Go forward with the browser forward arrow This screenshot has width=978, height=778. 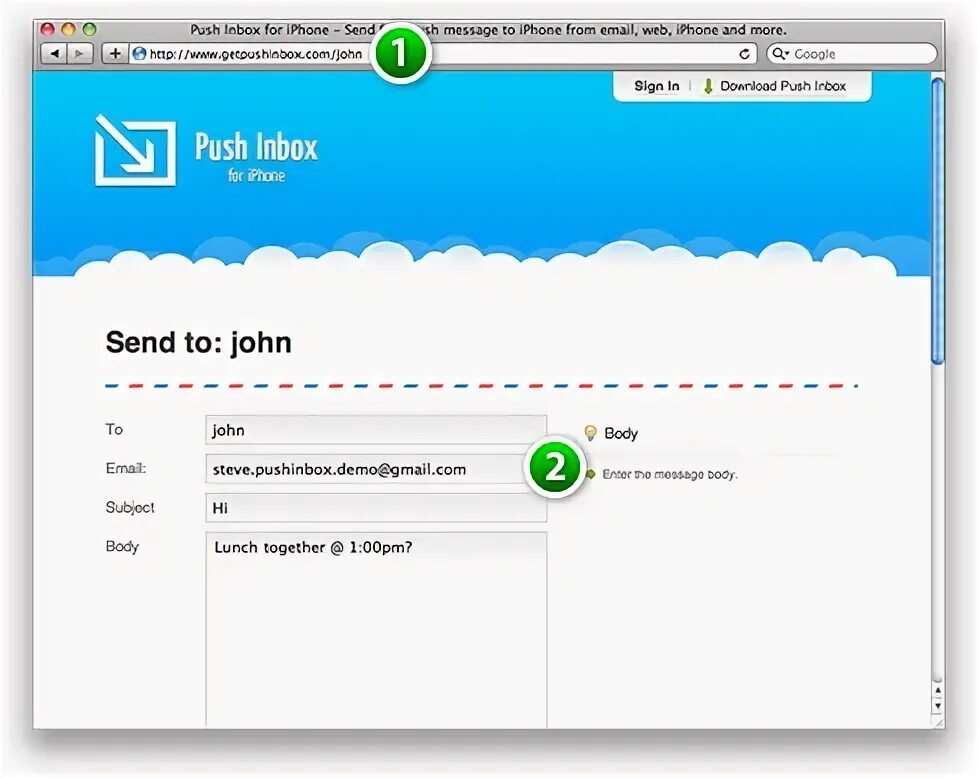click(80, 54)
